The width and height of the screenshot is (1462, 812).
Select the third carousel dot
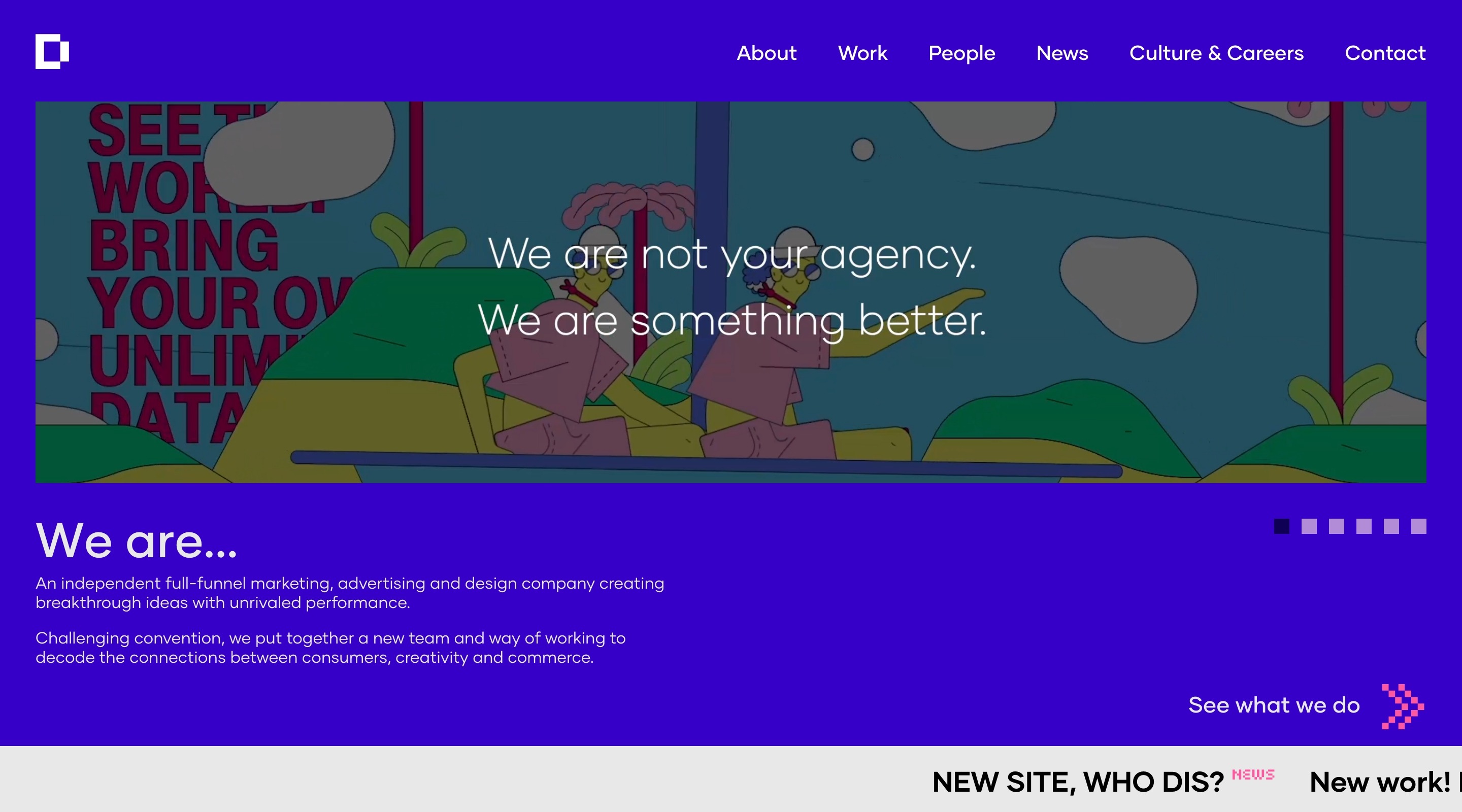(1337, 526)
